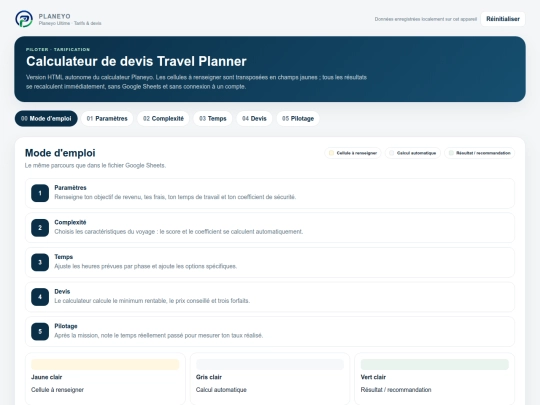Click the step 3 number badge

[x=40, y=262]
